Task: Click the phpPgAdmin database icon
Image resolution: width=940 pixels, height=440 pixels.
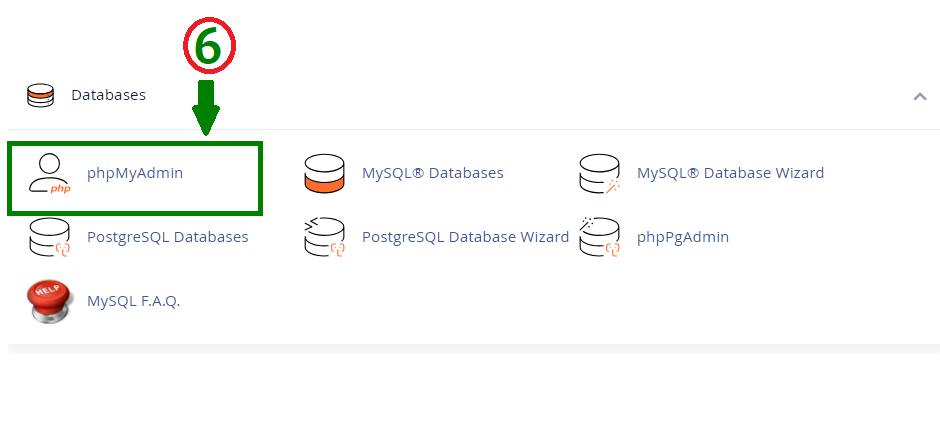Action: click(599, 237)
